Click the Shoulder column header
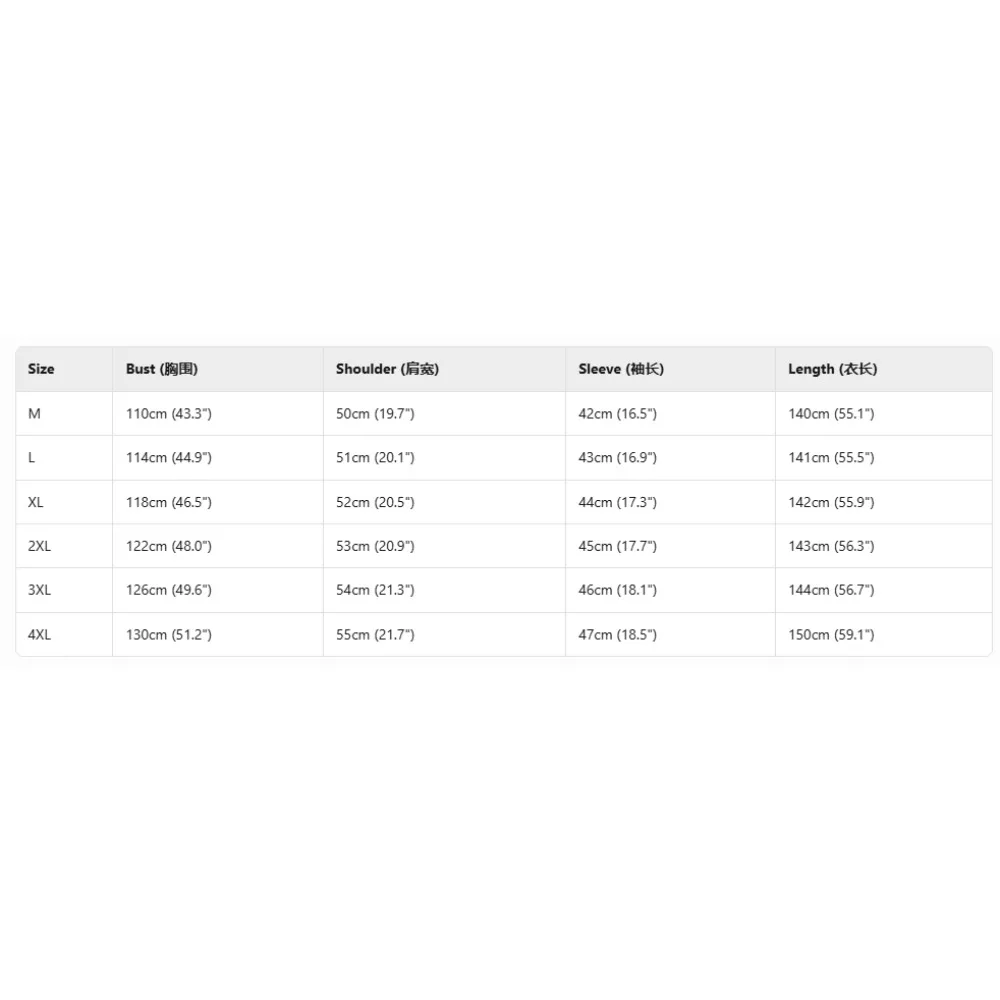The image size is (1000, 1000). pyautogui.click(x=387, y=369)
